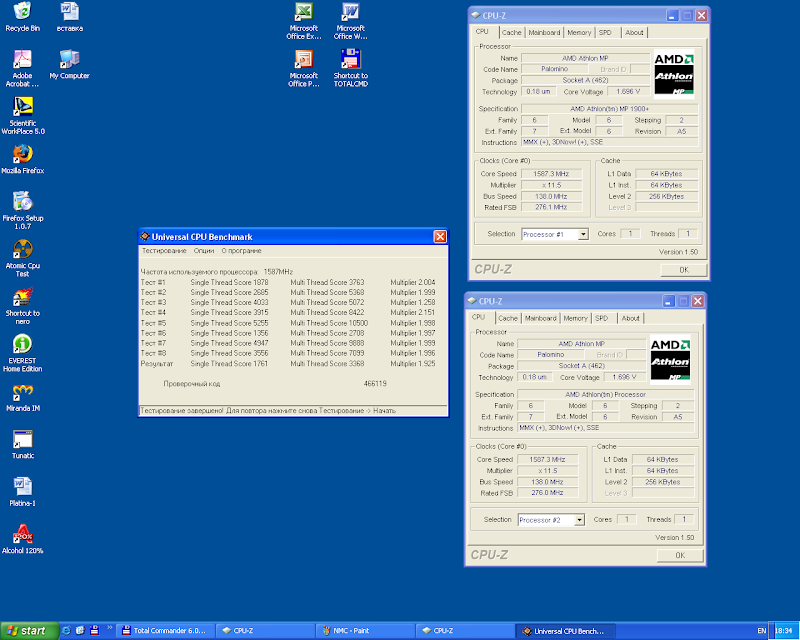Viewport: 800px width, 640px height.
Task: Click the Total Commander floppy icon in Quick Launch
Action: (94, 630)
